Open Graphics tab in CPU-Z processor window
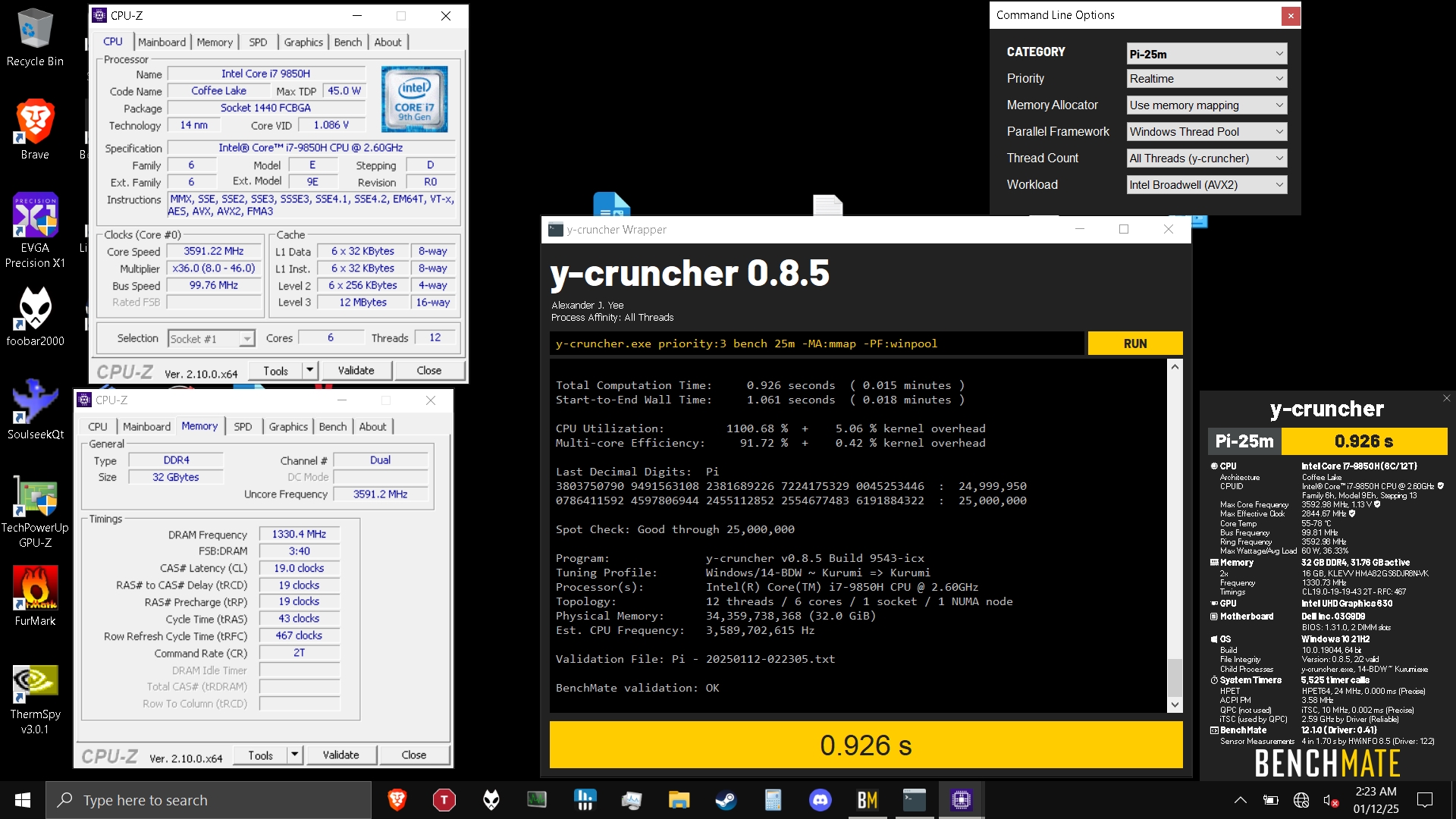The height and width of the screenshot is (819, 1456). (303, 42)
